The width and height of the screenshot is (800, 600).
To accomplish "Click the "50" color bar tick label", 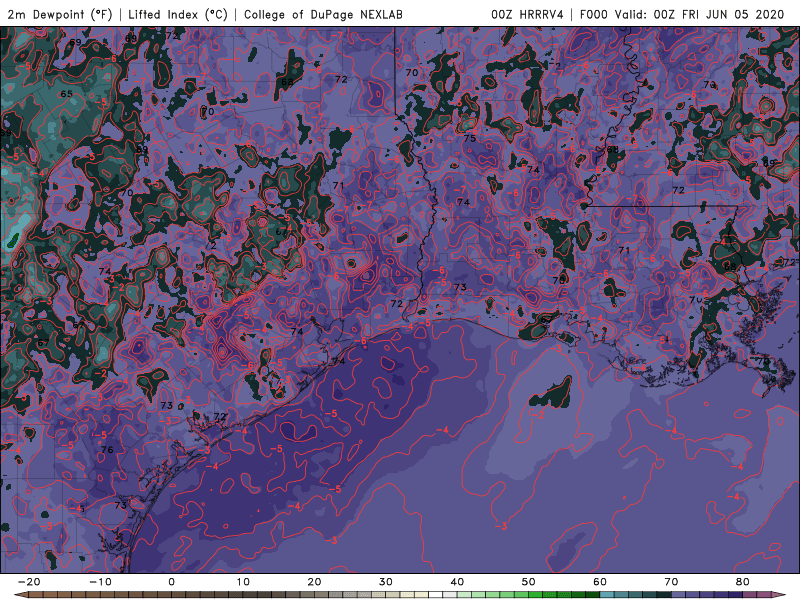I will pos(529,582).
